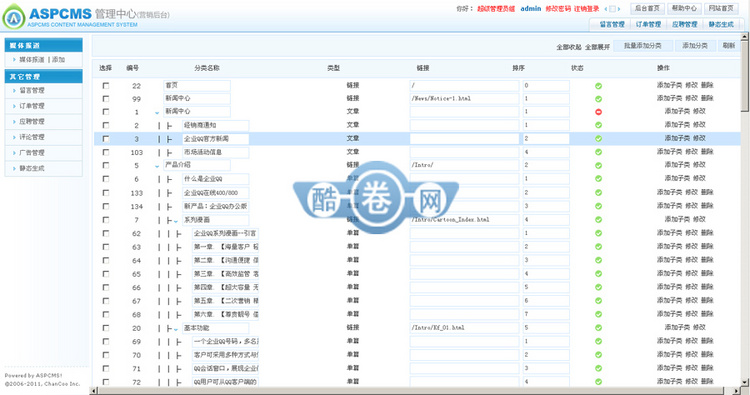This screenshot has width=750, height=395.
Task: Check the box on highlighted row 3
Action: click(106, 139)
